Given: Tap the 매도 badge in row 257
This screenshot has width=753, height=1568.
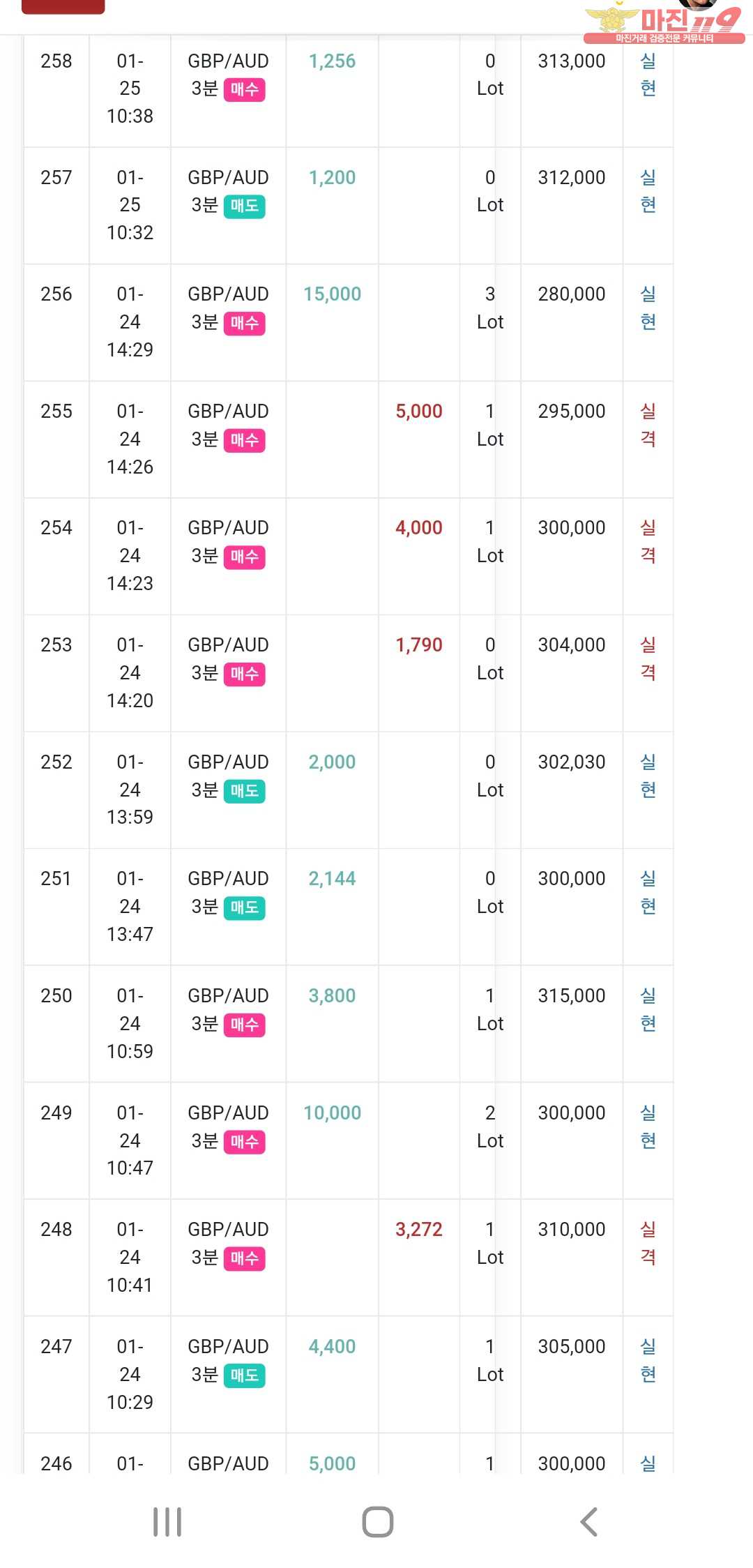Looking at the screenshot, I should tap(244, 206).
